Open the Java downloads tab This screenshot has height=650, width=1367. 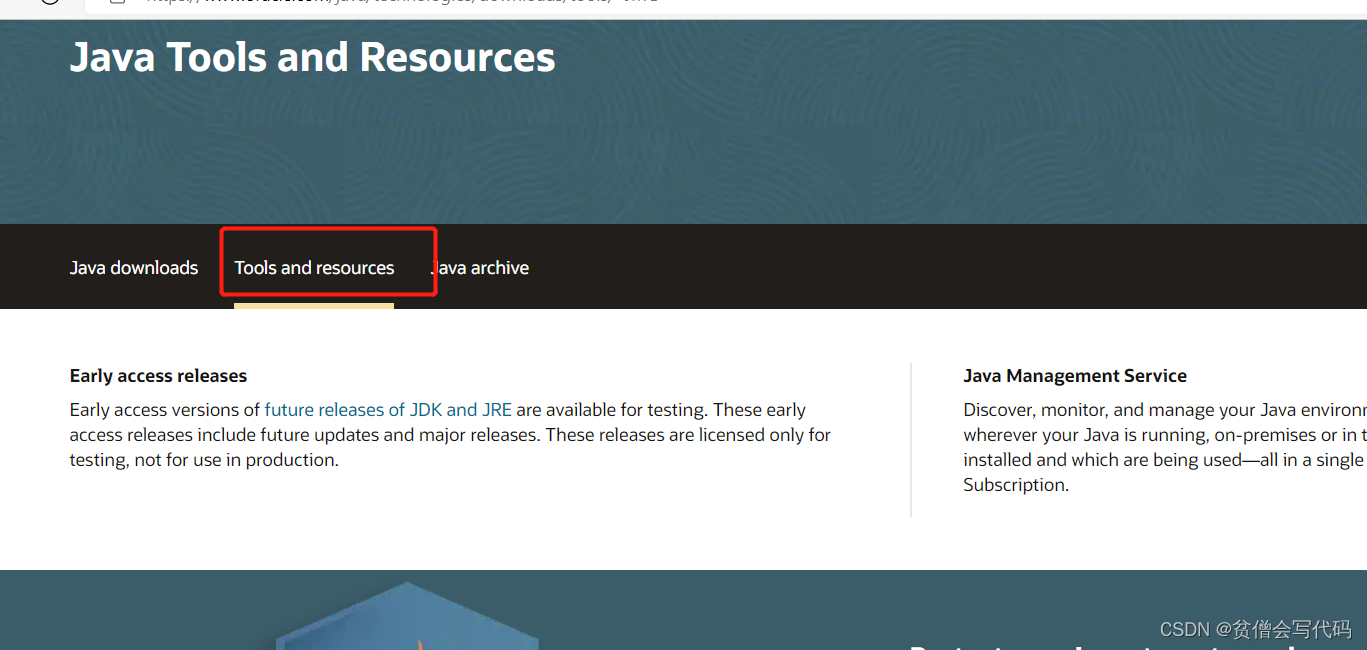[x=134, y=268]
